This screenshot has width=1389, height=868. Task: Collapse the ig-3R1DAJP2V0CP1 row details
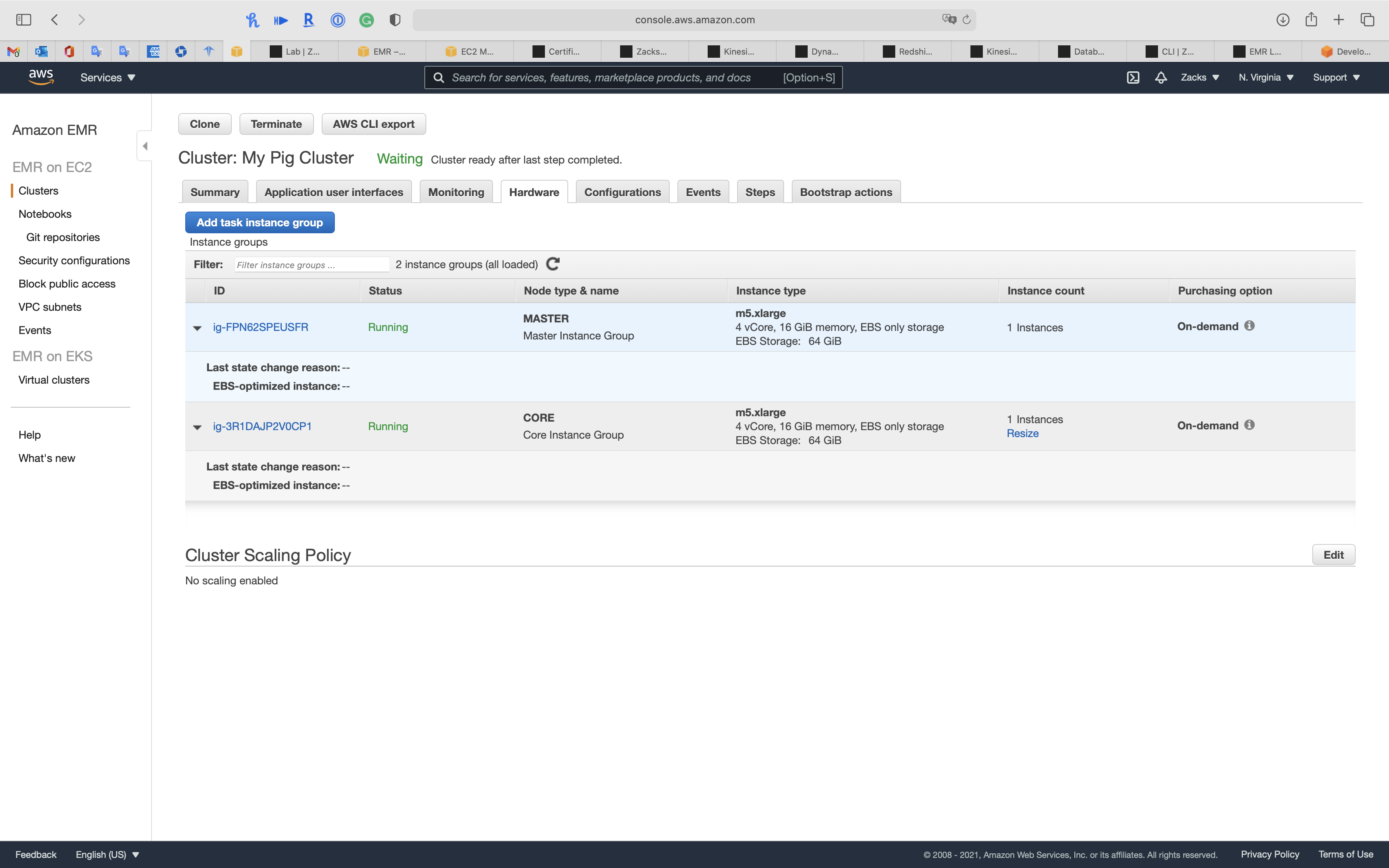tap(197, 427)
